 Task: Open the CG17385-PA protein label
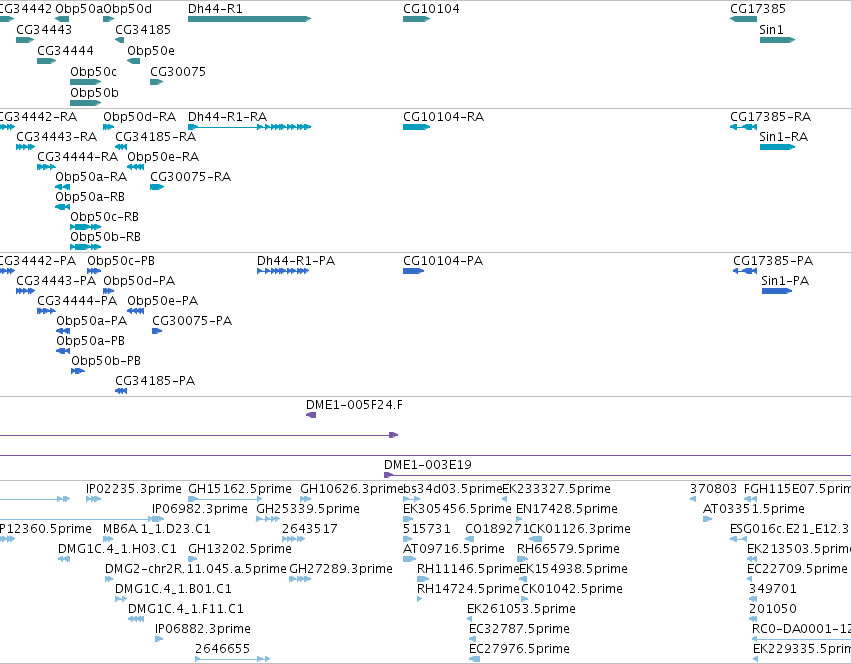coord(773,261)
